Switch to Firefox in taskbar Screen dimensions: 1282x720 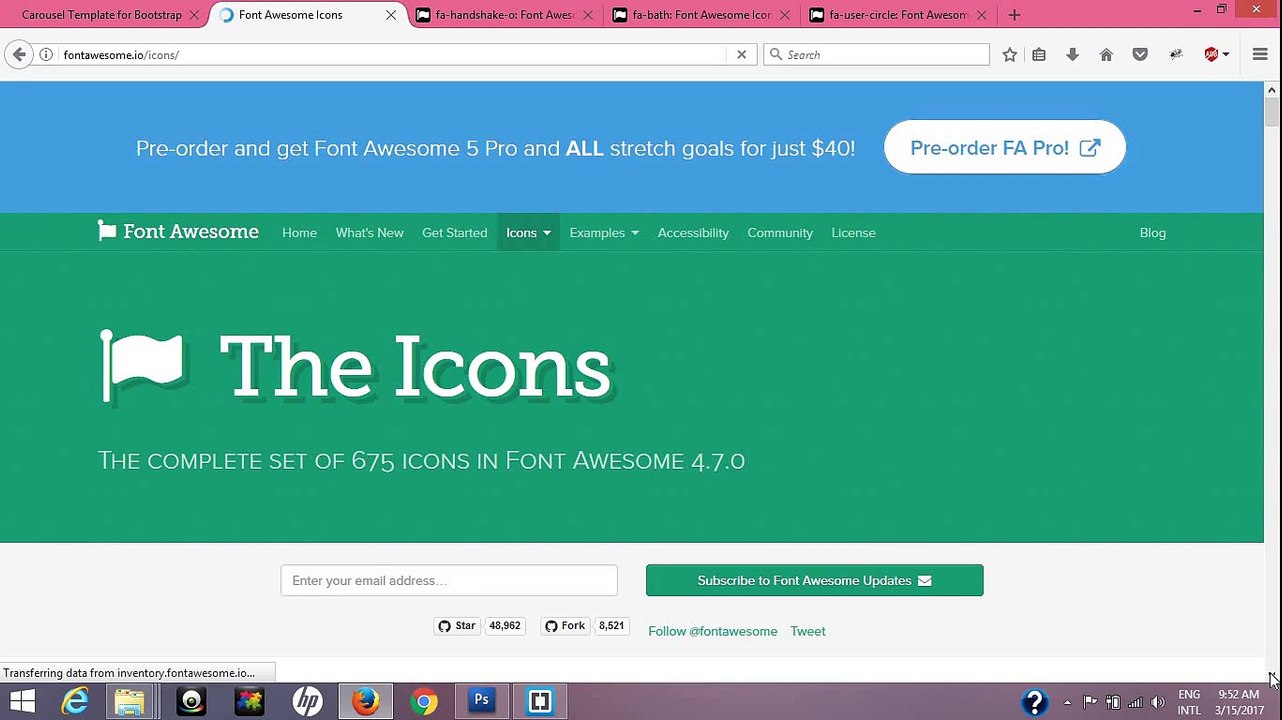[365, 702]
